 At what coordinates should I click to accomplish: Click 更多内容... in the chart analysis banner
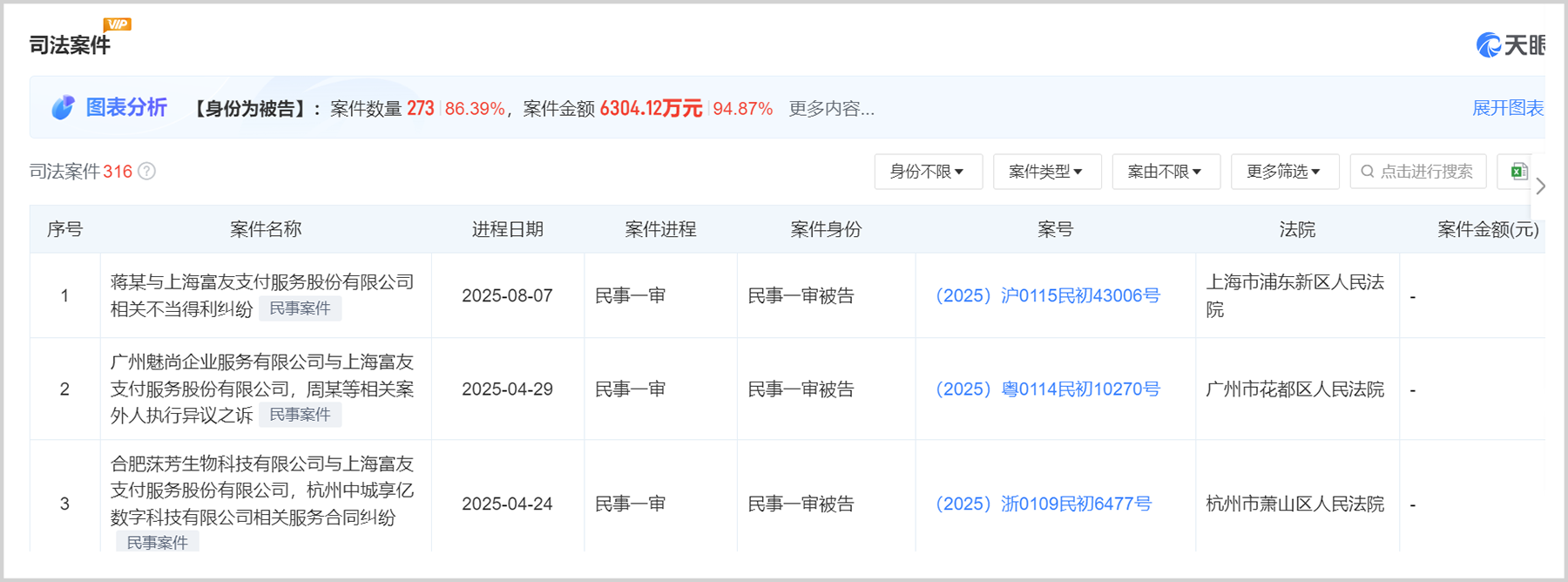(832, 109)
